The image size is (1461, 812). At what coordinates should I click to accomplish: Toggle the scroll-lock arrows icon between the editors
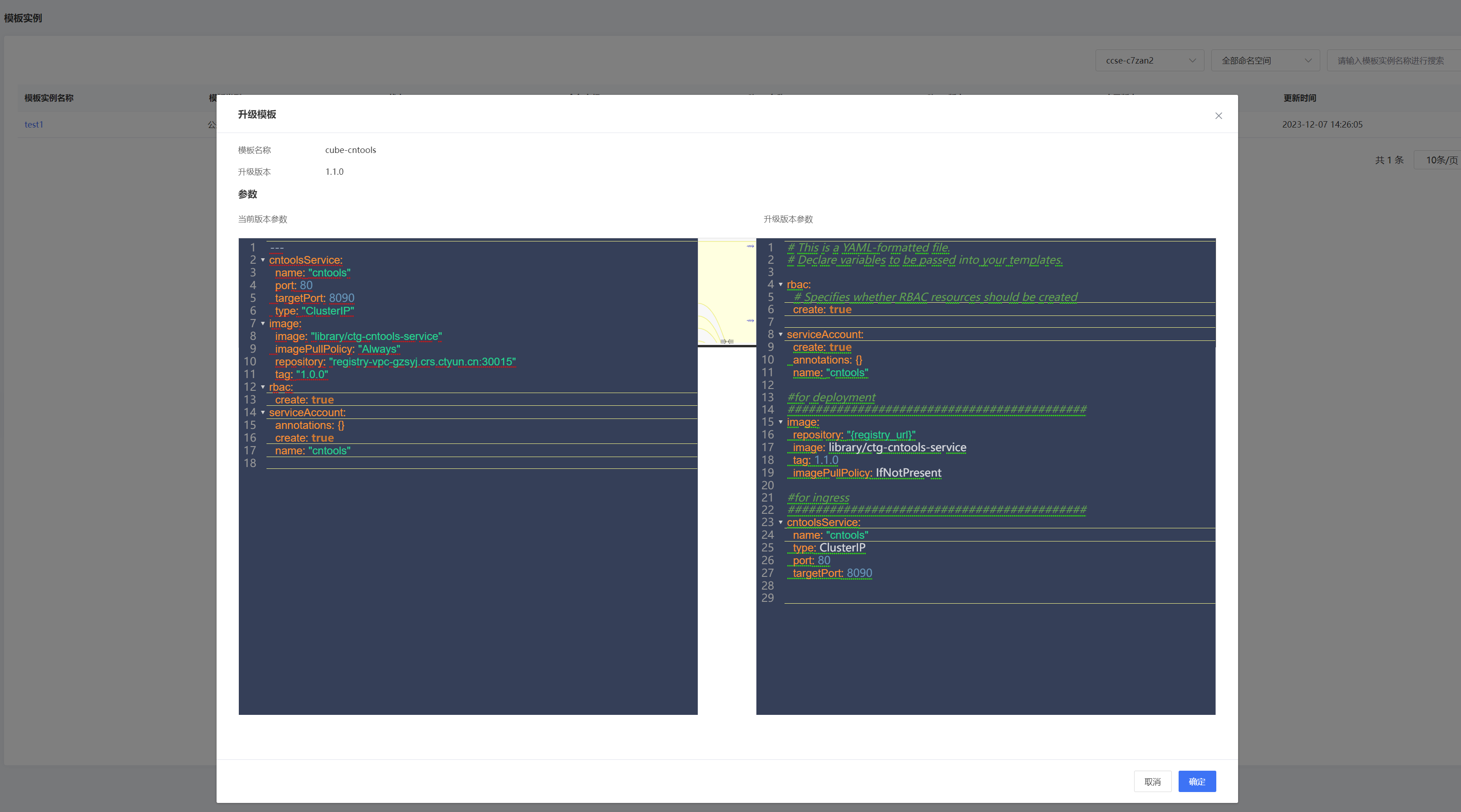click(726, 341)
